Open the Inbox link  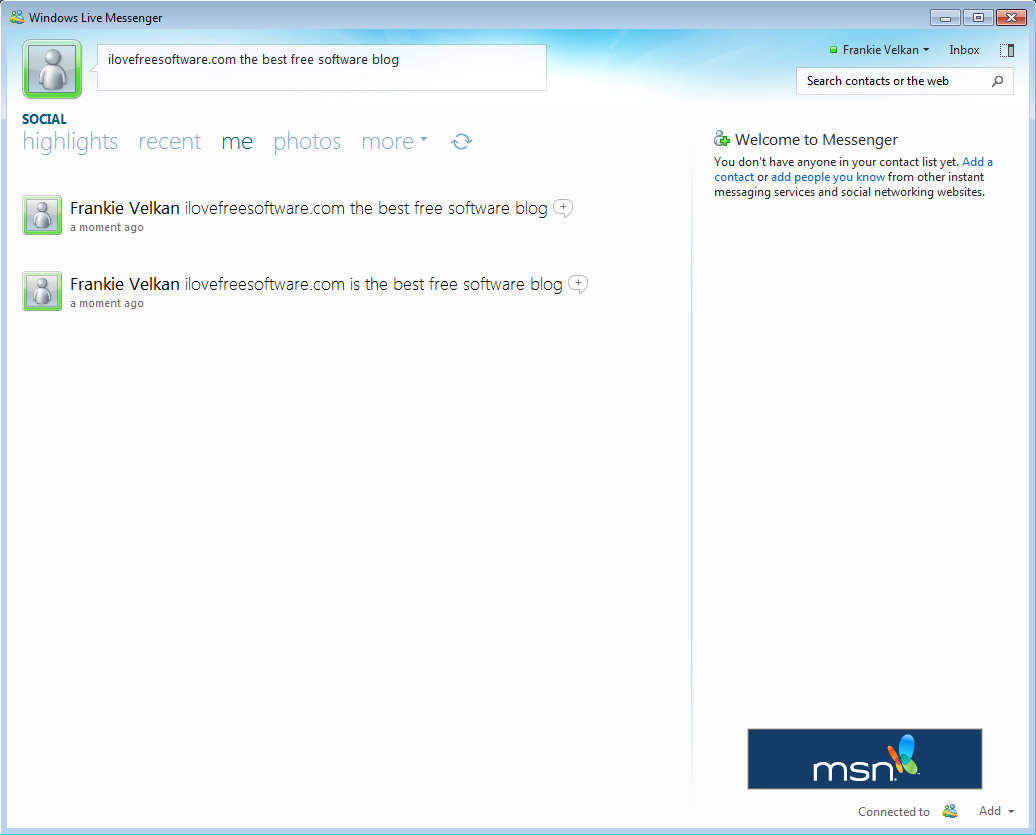[964, 50]
